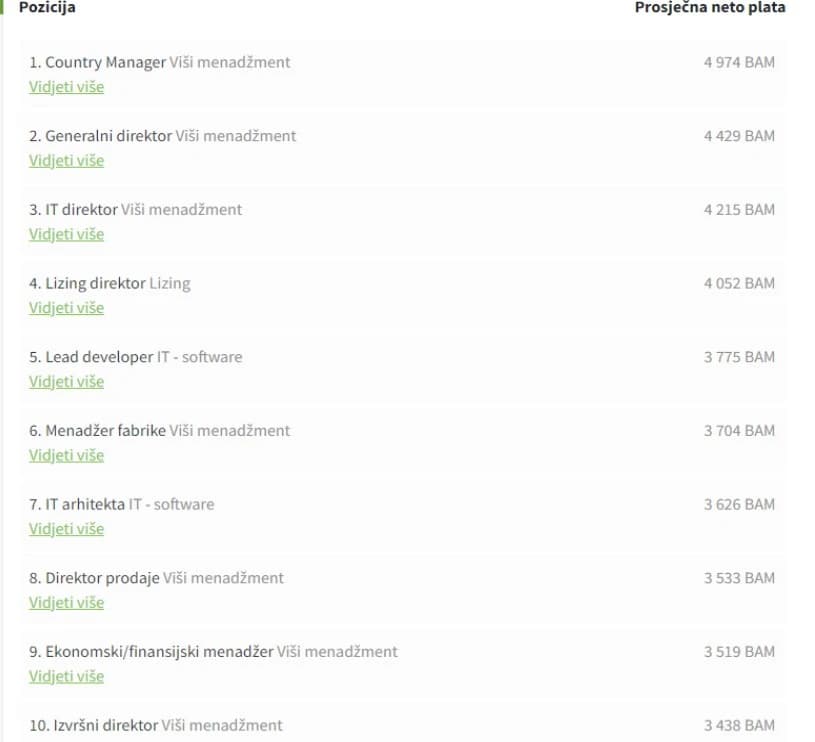Open 'Vidjeti više' under Menadžer fabrike
This screenshot has height=742, width=815.
click(x=67, y=456)
